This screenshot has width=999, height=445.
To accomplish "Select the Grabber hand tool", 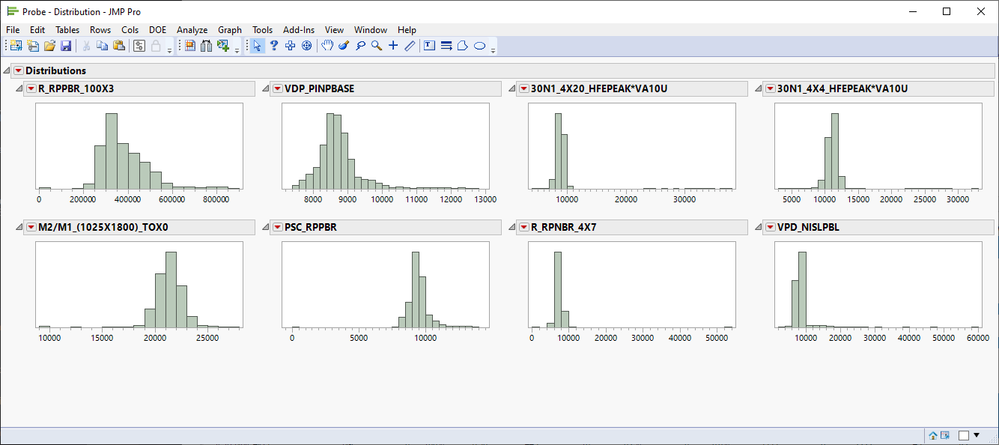I will [x=326, y=45].
